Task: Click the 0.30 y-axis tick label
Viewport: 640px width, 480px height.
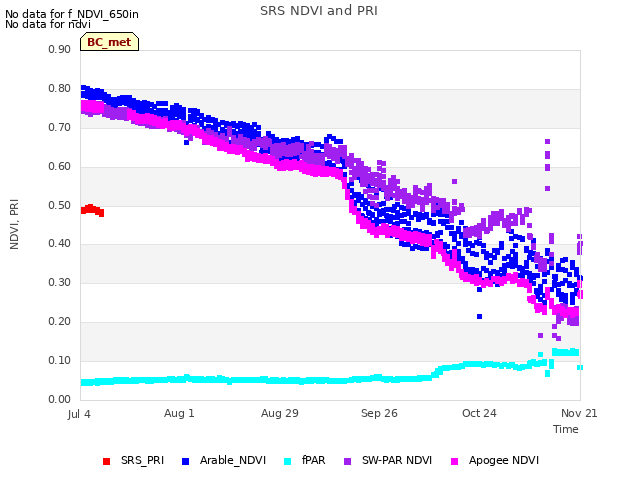Action: coord(60,282)
